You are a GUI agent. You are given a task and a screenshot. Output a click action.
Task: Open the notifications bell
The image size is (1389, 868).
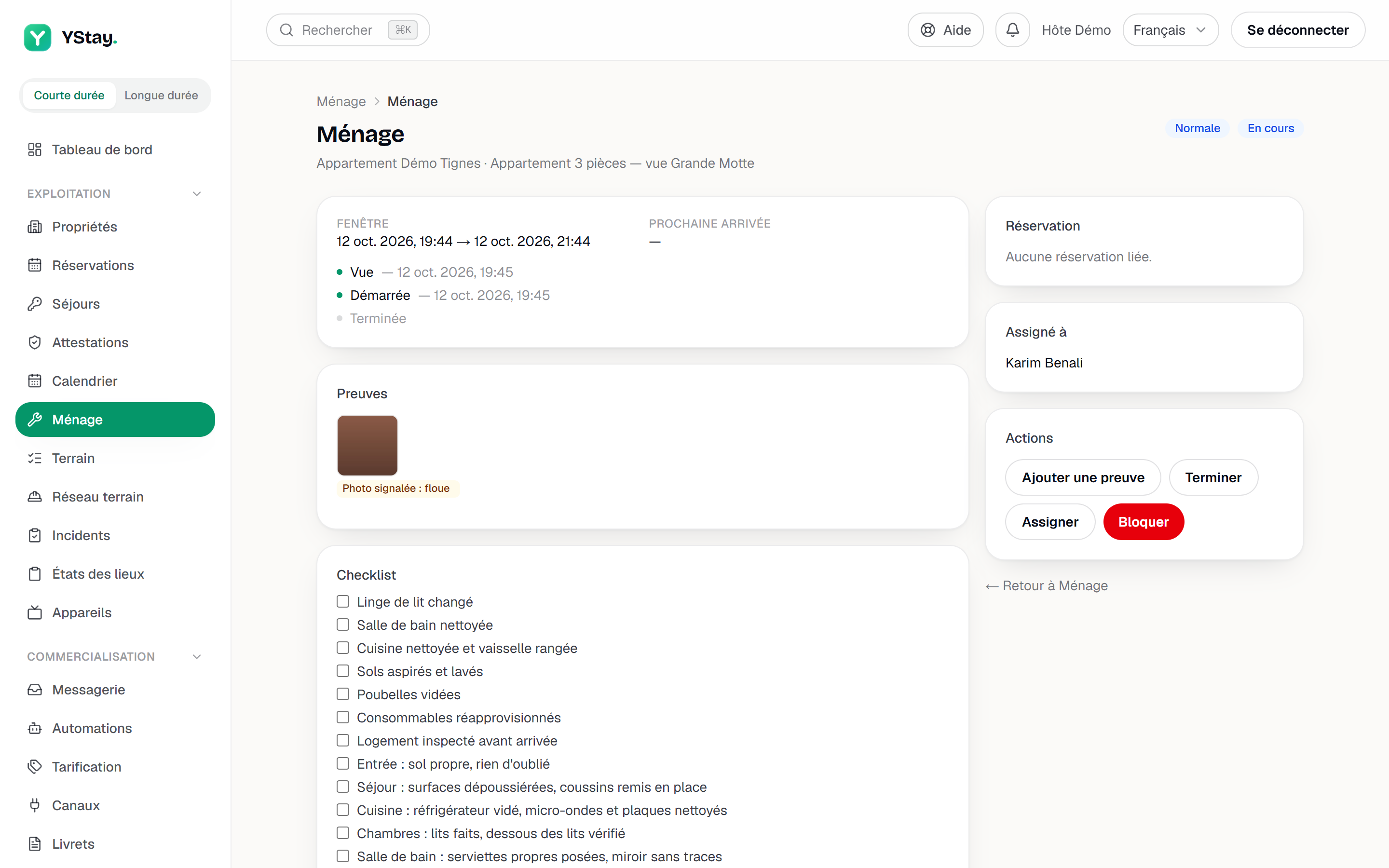pyautogui.click(x=1012, y=30)
